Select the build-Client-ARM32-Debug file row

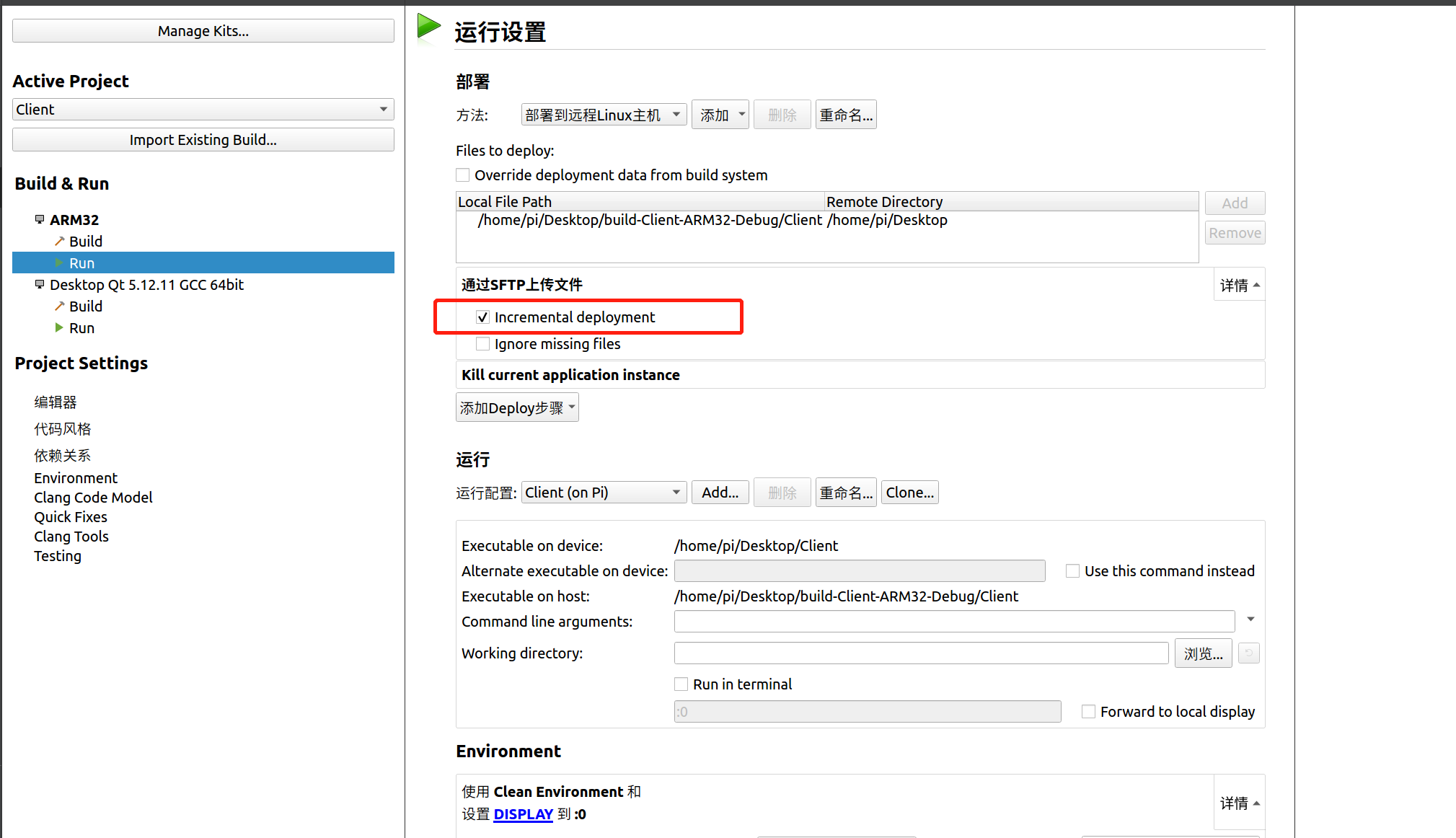click(827, 220)
